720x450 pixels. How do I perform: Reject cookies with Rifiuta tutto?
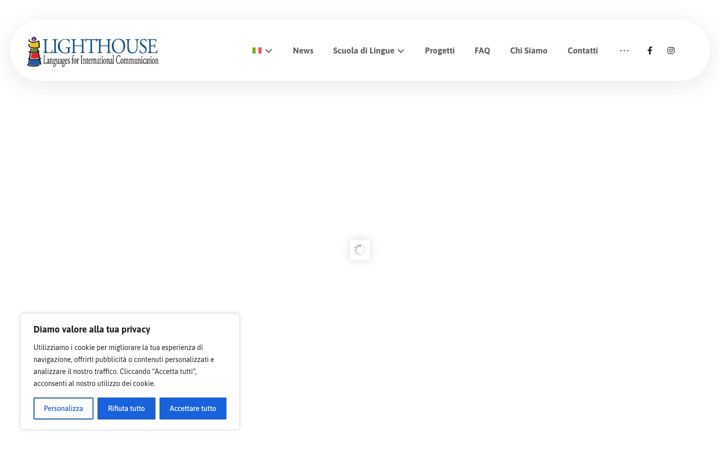pos(126,408)
